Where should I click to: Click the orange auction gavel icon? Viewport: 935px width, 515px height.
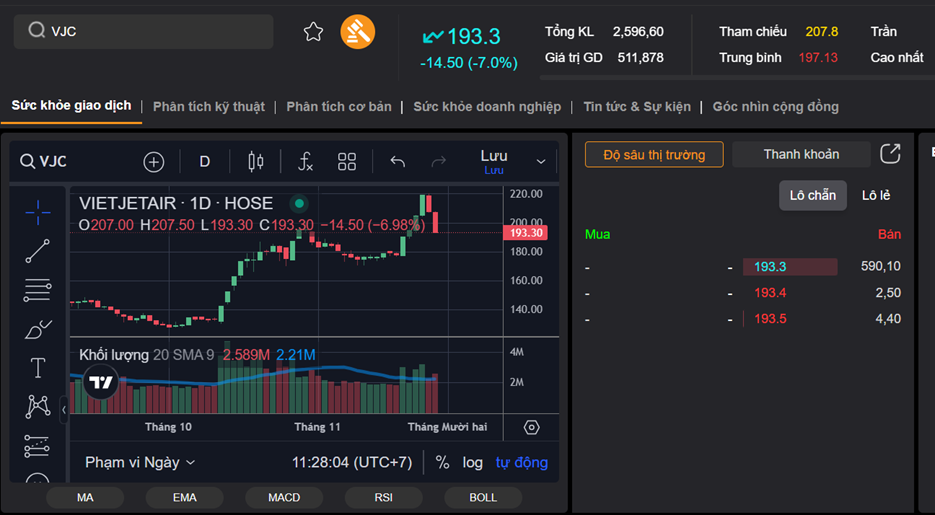(357, 32)
